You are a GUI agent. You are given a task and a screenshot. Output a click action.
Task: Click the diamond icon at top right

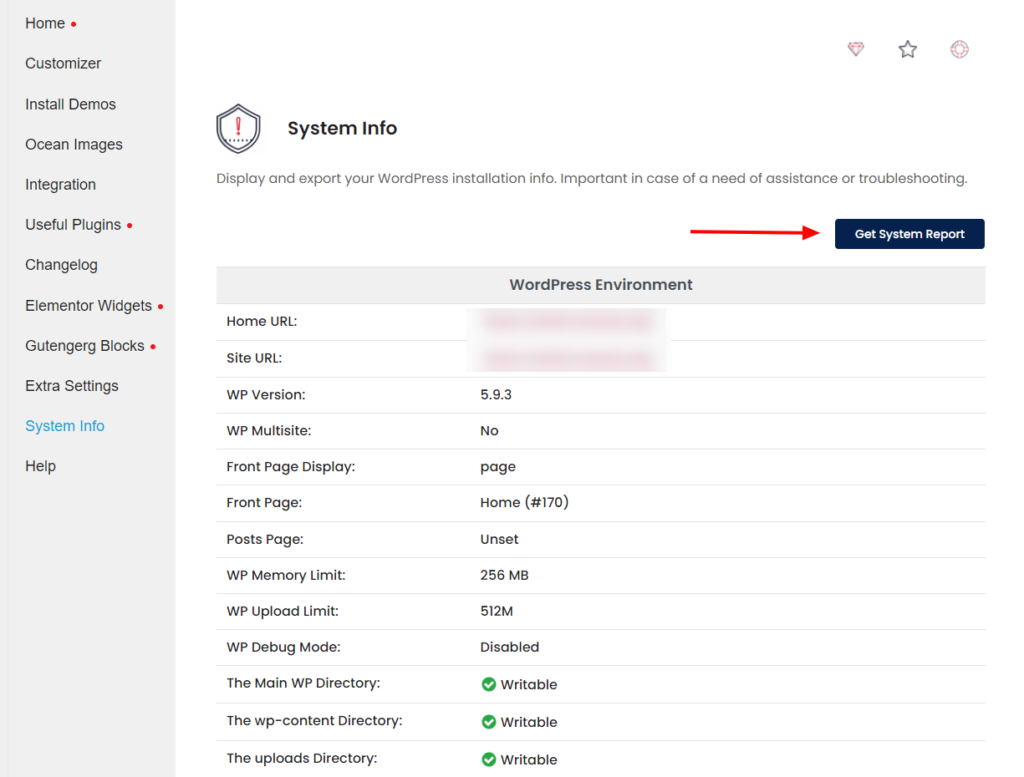[x=855, y=49]
